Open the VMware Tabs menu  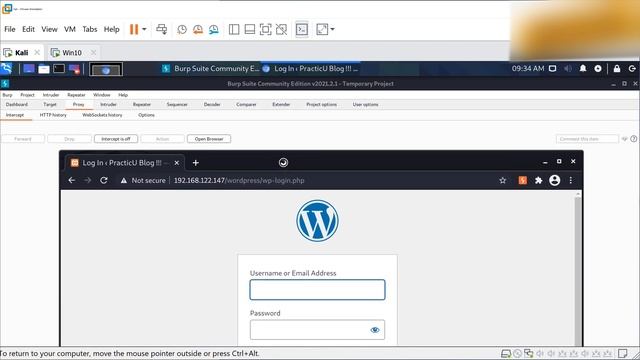(x=90, y=29)
